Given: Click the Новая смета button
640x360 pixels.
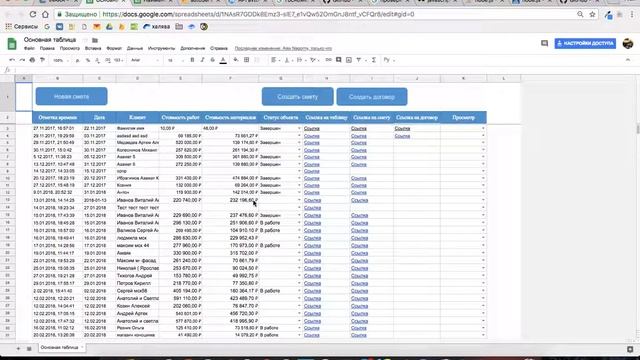Looking at the screenshot, I should click(x=71, y=97).
